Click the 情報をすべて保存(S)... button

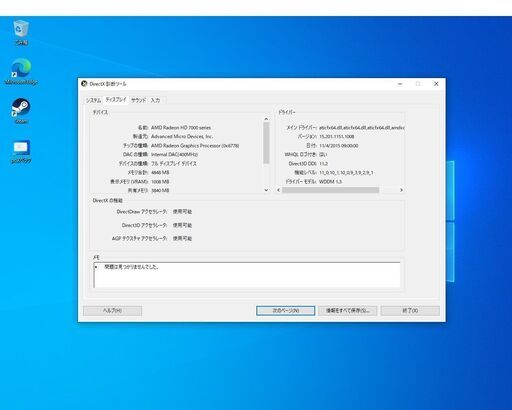click(x=348, y=311)
